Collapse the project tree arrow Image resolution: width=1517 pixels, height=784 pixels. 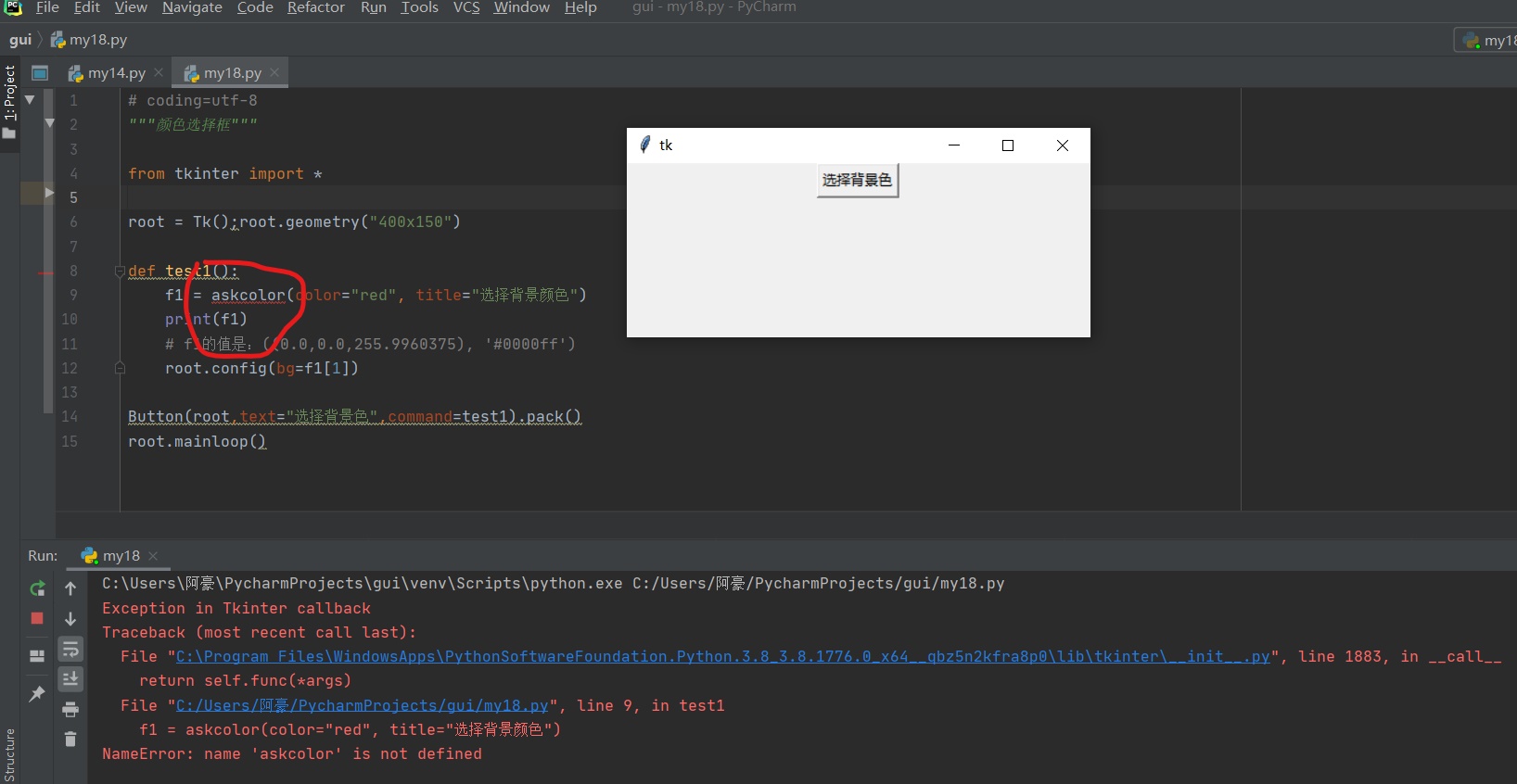point(30,99)
